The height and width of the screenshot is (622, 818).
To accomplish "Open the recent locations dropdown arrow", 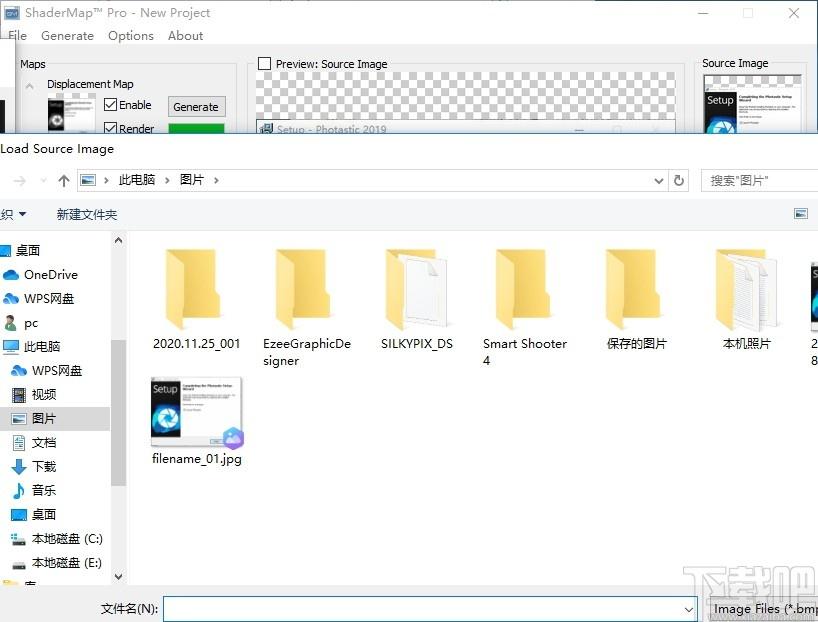I will 43,181.
